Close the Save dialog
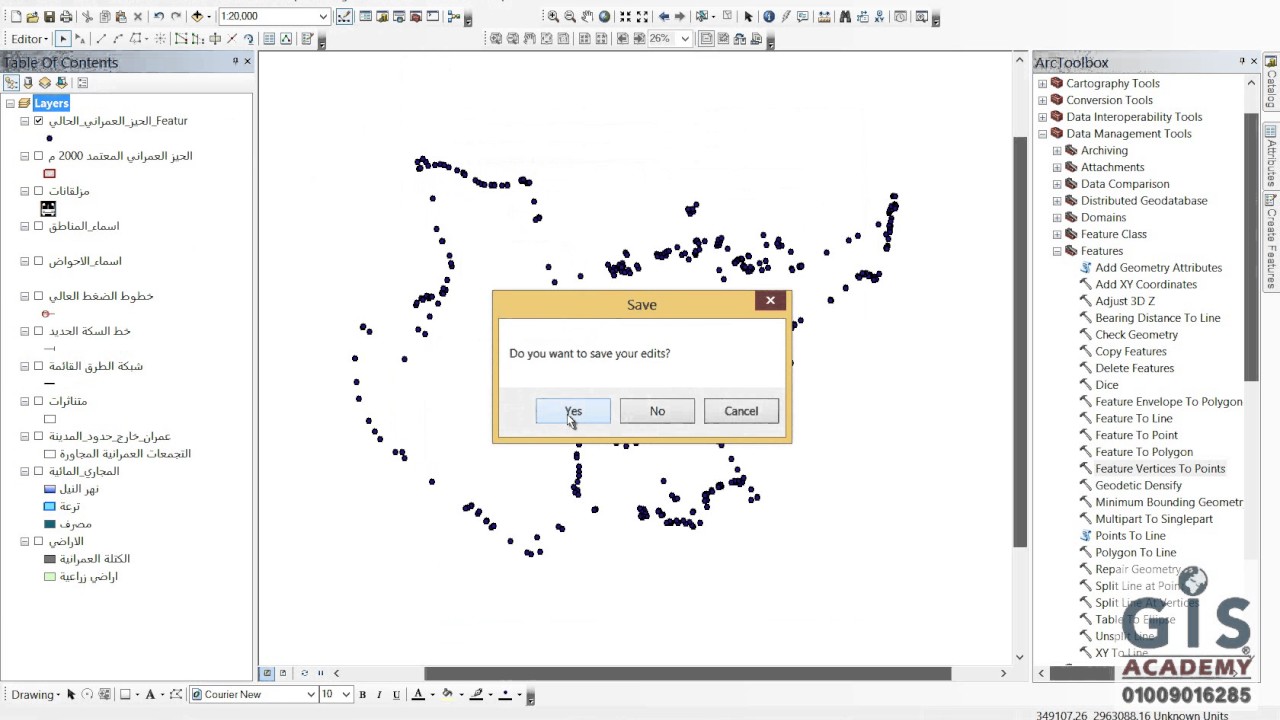Screen dimensions: 1280x720 770,300
